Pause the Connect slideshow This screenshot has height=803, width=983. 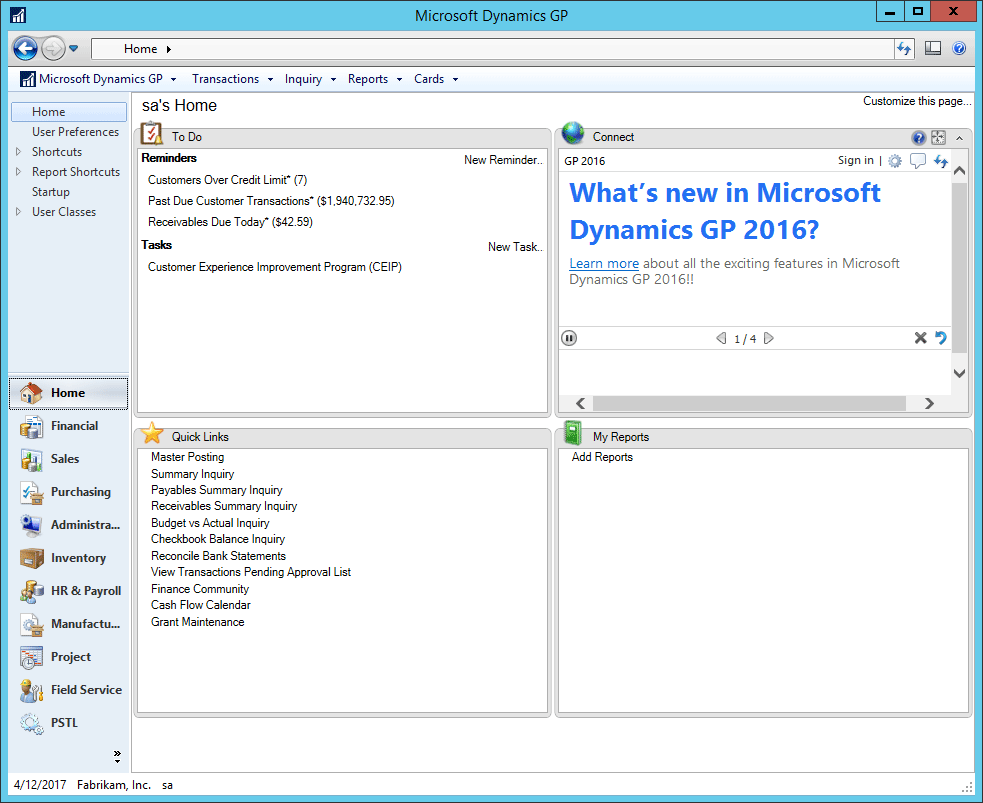point(569,339)
